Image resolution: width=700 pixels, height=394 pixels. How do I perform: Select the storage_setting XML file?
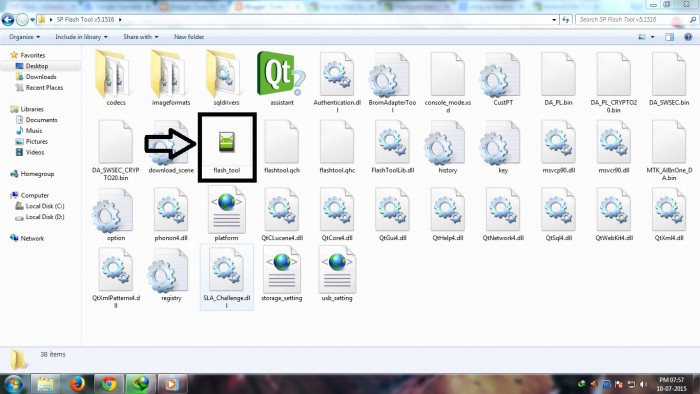(x=282, y=275)
